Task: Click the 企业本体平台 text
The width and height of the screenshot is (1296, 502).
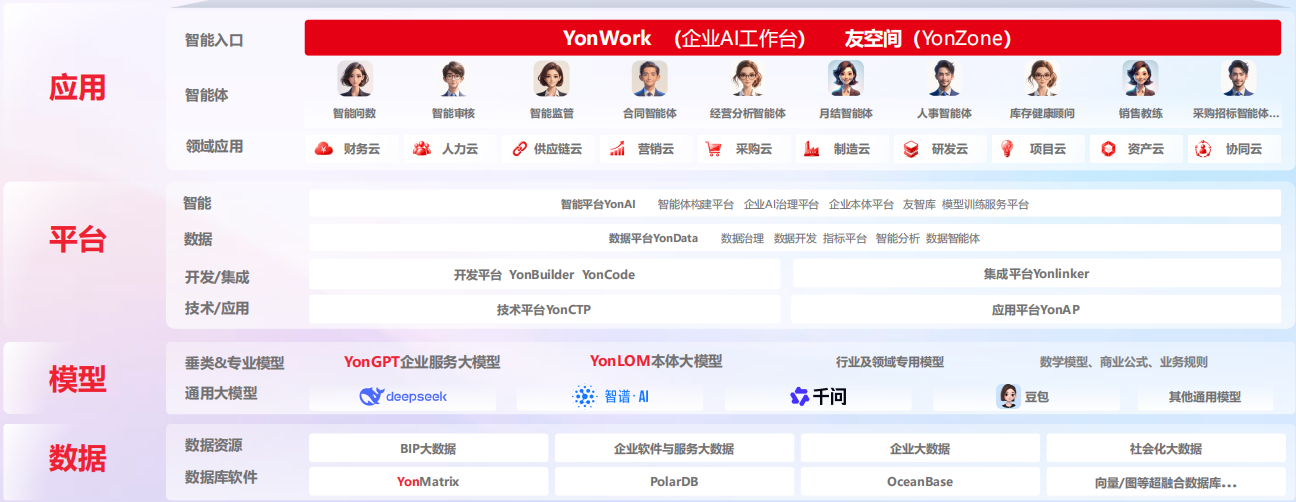Action: point(861,204)
